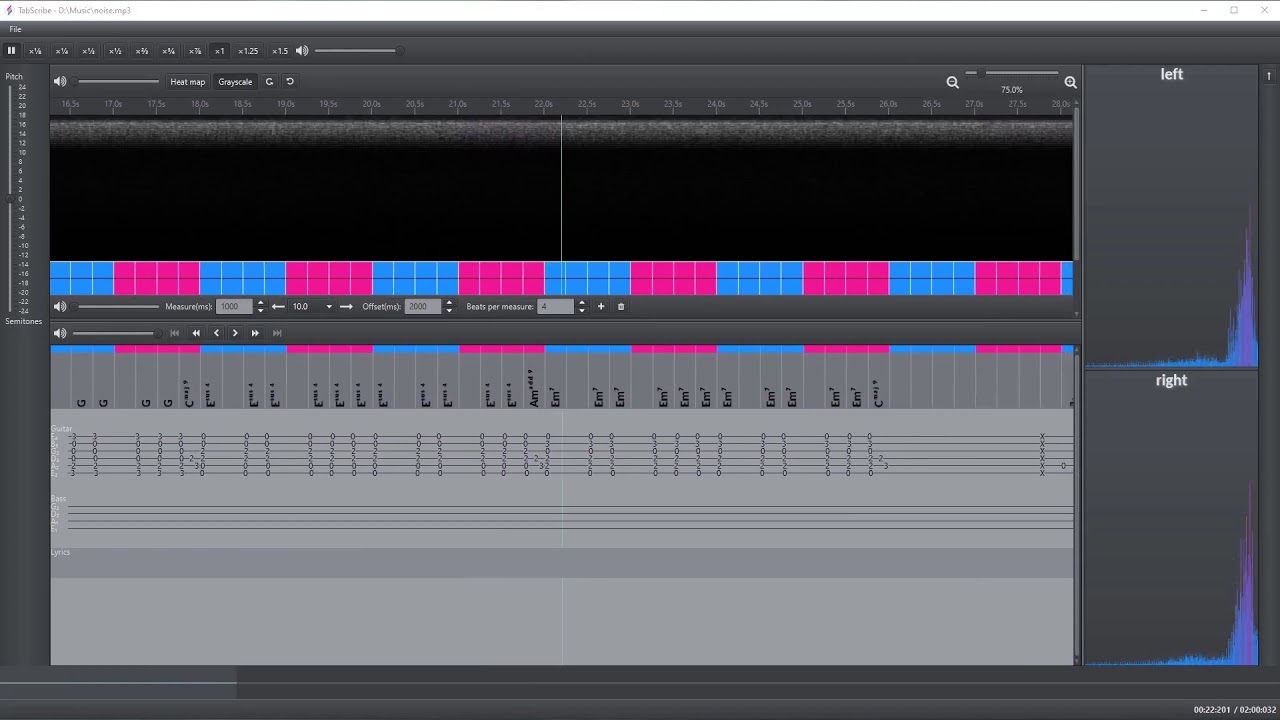The width and height of the screenshot is (1280, 720).
Task: Click the Measure(ms) input field showing 1000
Action: coord(235,307)
